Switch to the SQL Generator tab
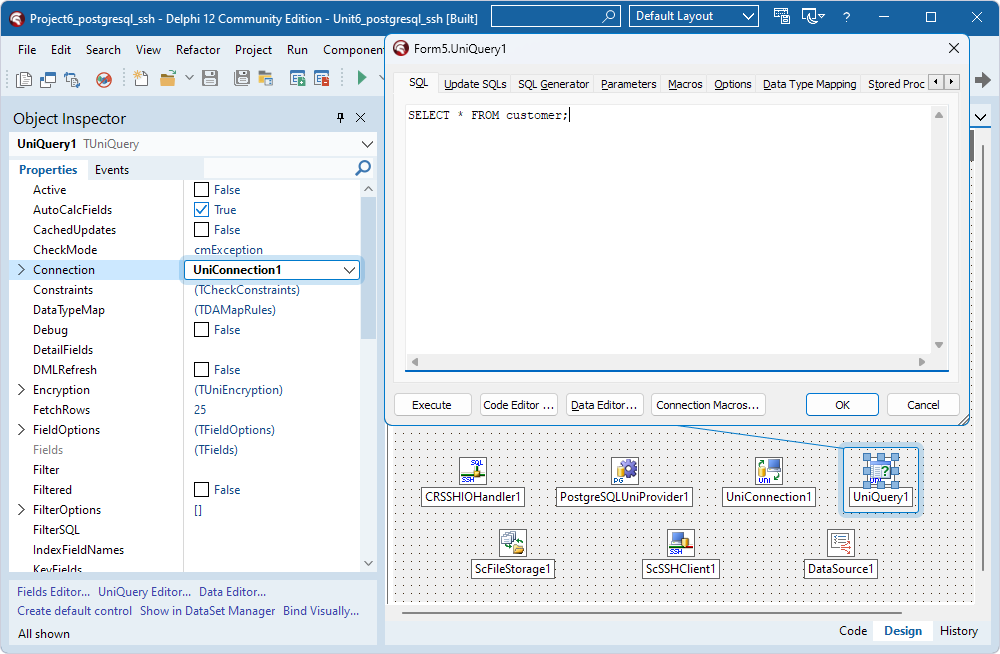This screenshot has width=1000, height=654. [553, 84]
